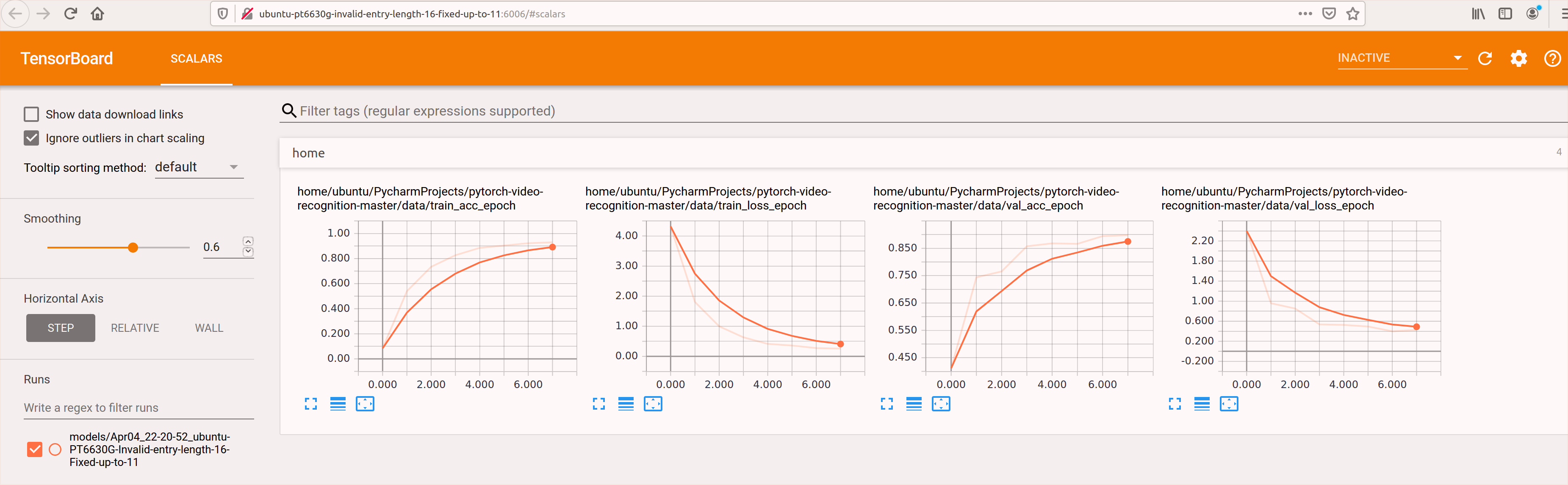
Task: Expand the train_loss_epoch chart to full size
Action: [x=599, y=404]
